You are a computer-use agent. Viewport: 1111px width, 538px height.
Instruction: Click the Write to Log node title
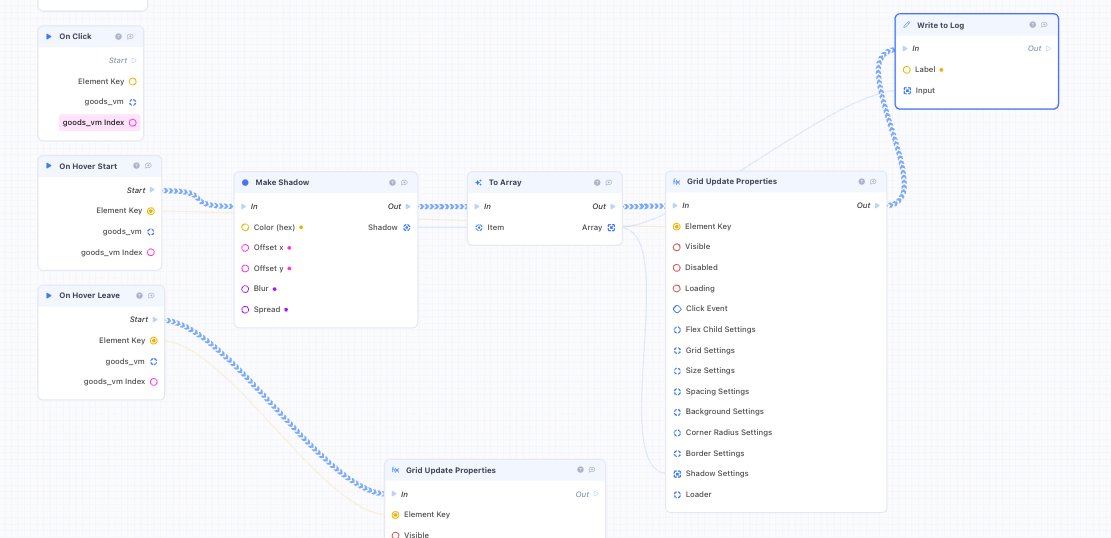(940, 25)
